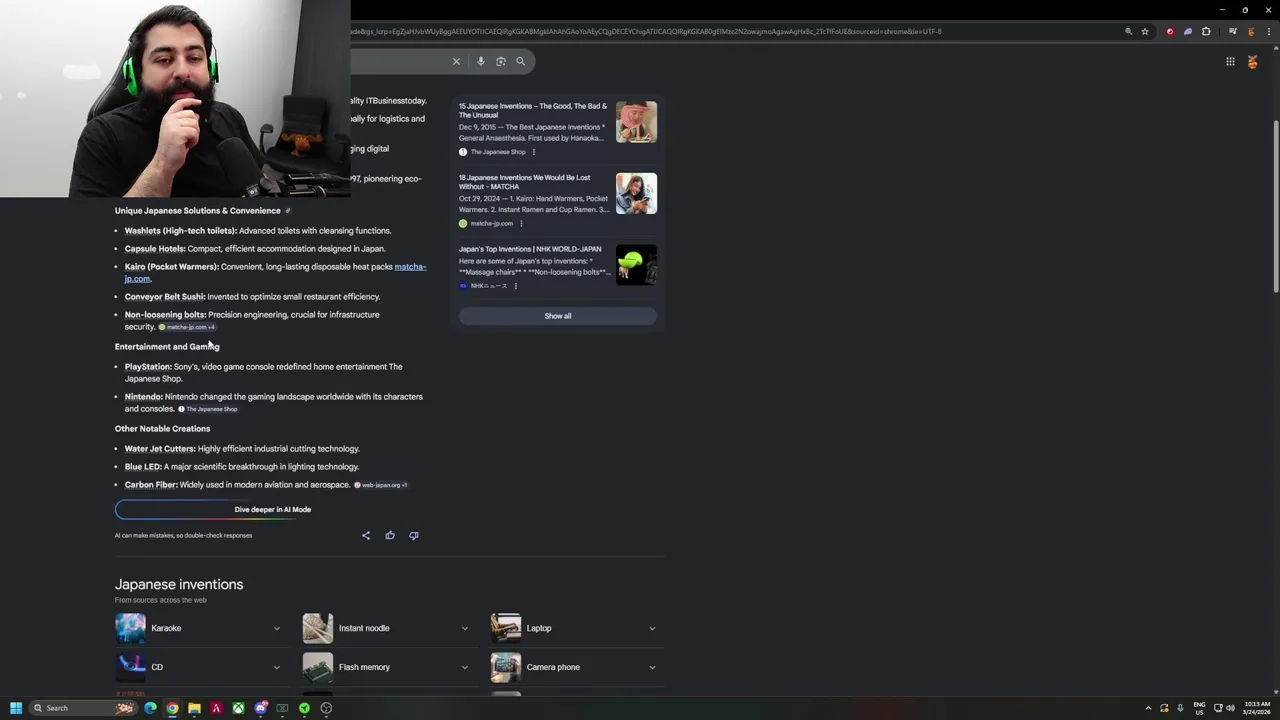Open the Windows Start menu
The width and height of the screenshot is (1280, 720).
(x=16, y=708)
